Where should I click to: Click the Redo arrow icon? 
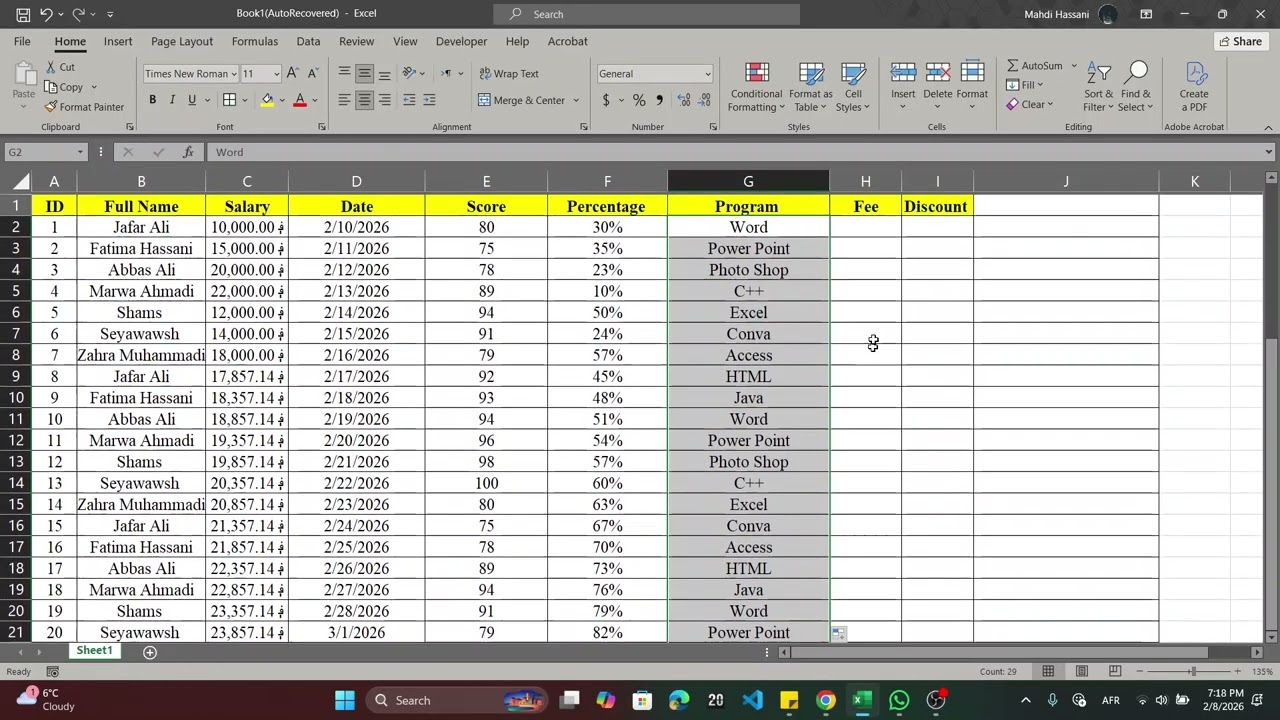pos(78,14)
